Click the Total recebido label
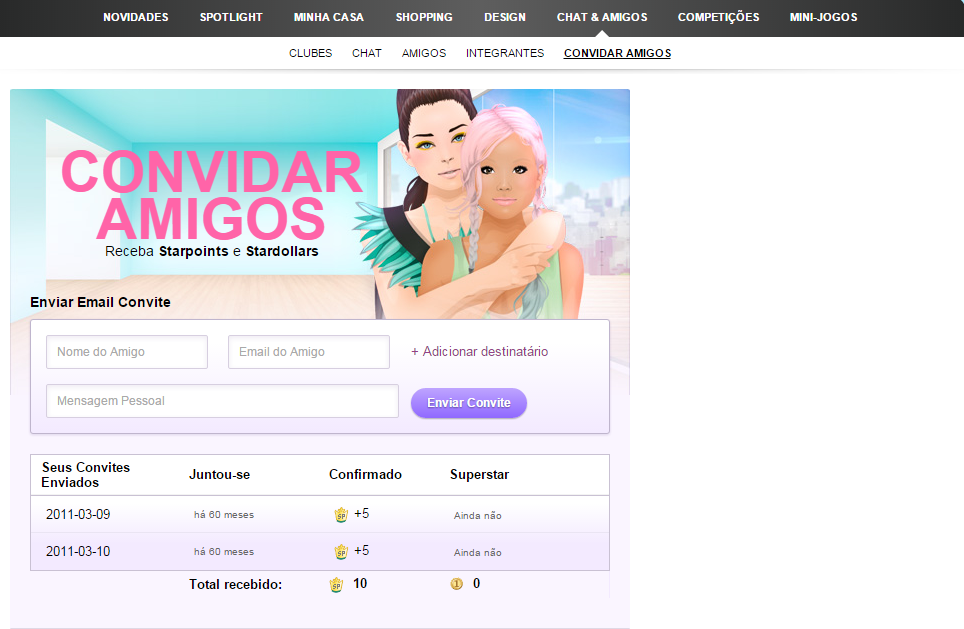Viewport: 964px width, 629px height. coord(235,585)
